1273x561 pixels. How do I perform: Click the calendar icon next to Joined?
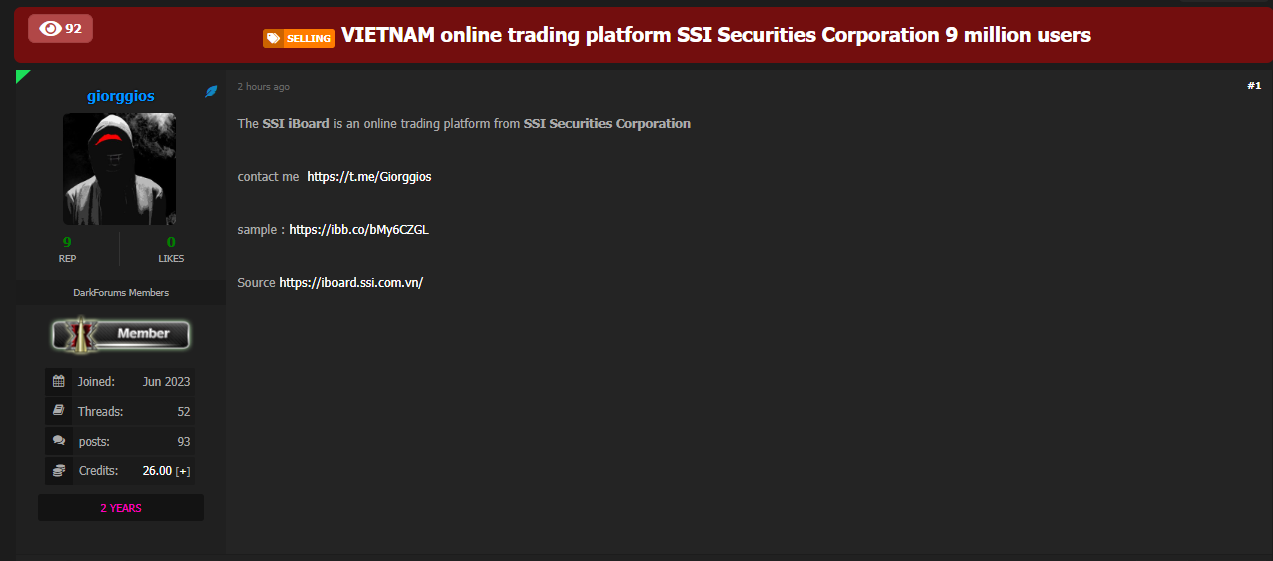59,381
